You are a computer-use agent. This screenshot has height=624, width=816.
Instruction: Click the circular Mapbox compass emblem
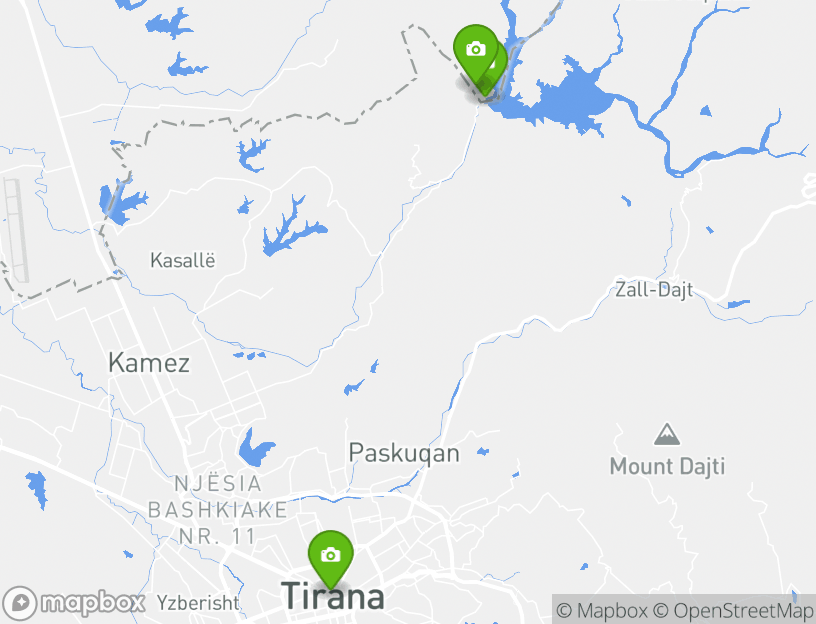(20, 604)
